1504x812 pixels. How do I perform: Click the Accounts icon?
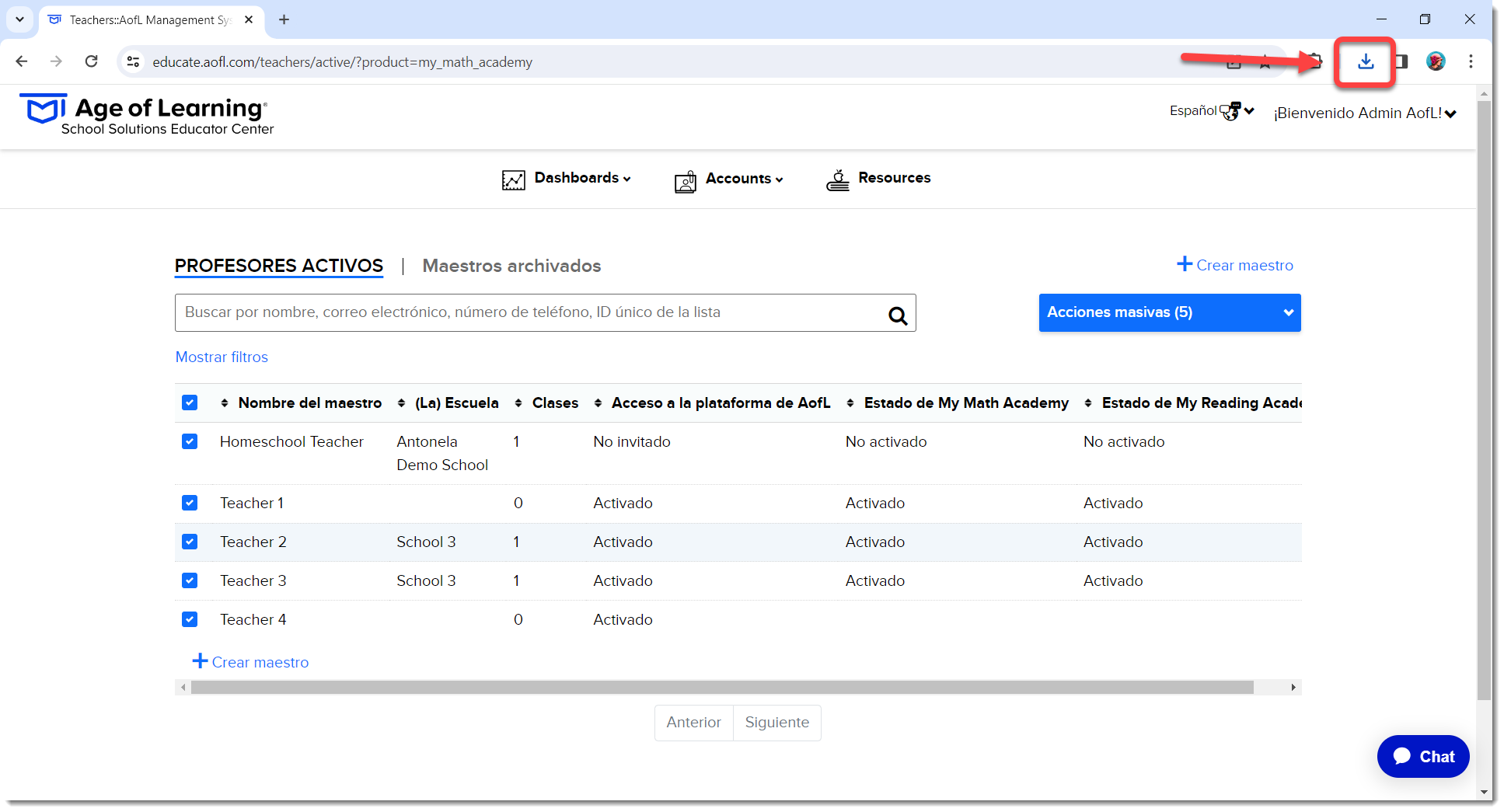pos(686,182)
